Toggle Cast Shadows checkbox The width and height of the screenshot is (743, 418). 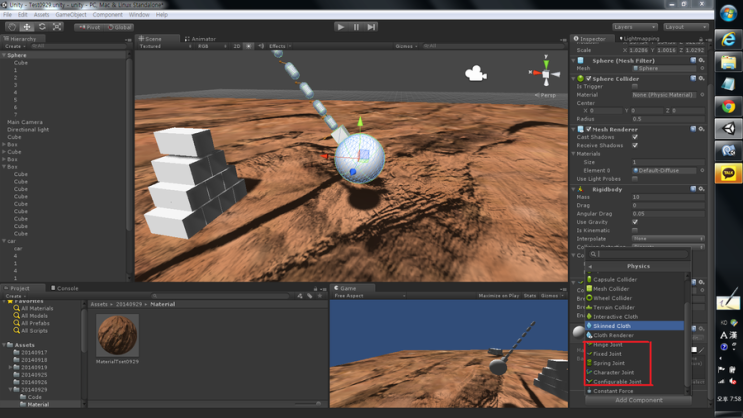tap(635, 137)
